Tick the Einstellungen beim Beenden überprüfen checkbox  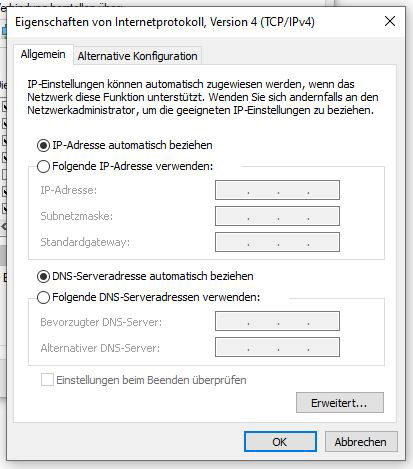click(47, 380)
